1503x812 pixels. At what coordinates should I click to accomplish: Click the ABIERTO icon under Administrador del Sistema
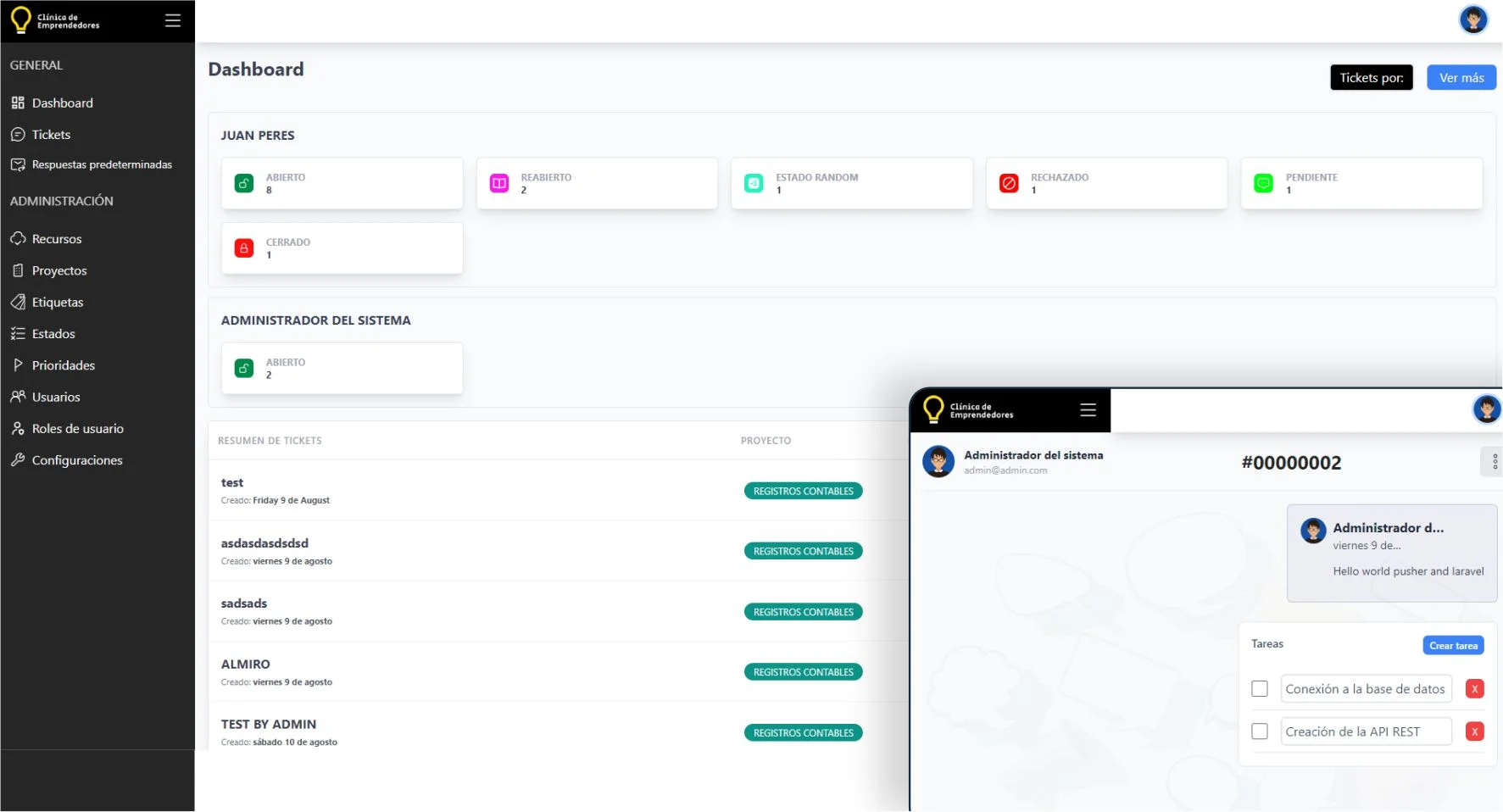click(x=244, y=368)
